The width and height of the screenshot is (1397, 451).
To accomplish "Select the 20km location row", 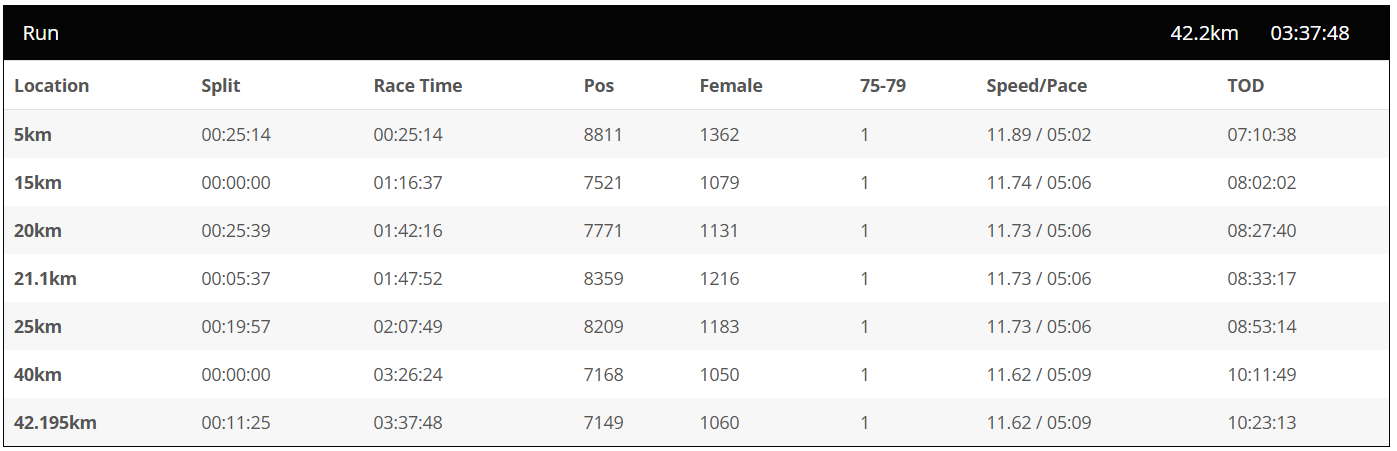I will click(38, 231).
